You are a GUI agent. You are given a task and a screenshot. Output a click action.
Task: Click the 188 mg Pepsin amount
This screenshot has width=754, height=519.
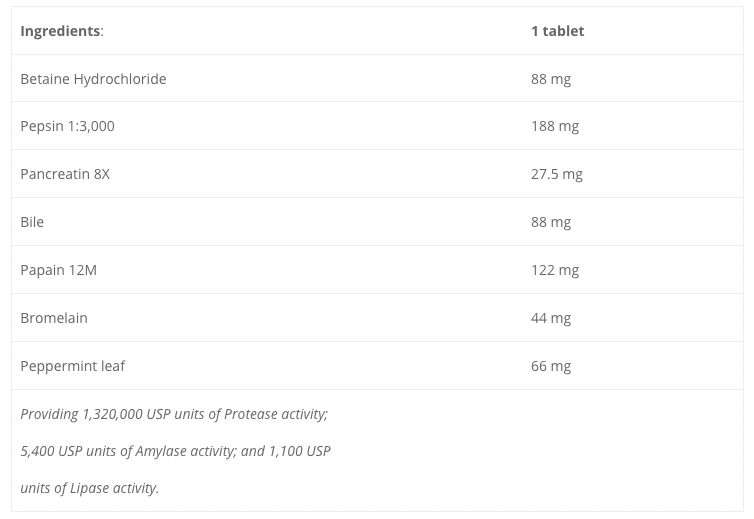pyautogui.click(x=555, y=126)
